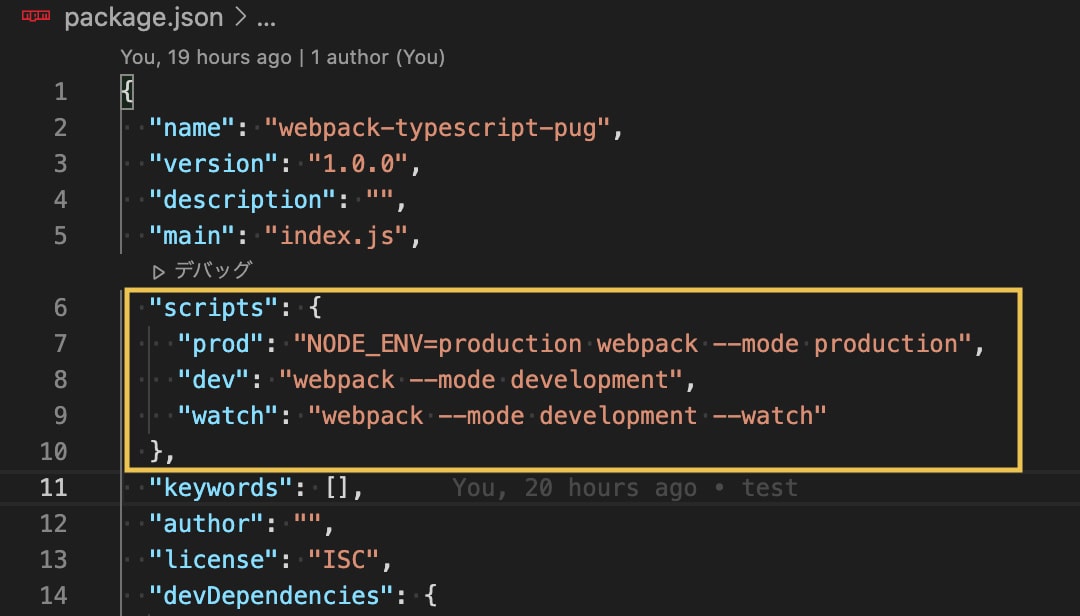
Task: Click the "dev" script key
Action: 214,380
